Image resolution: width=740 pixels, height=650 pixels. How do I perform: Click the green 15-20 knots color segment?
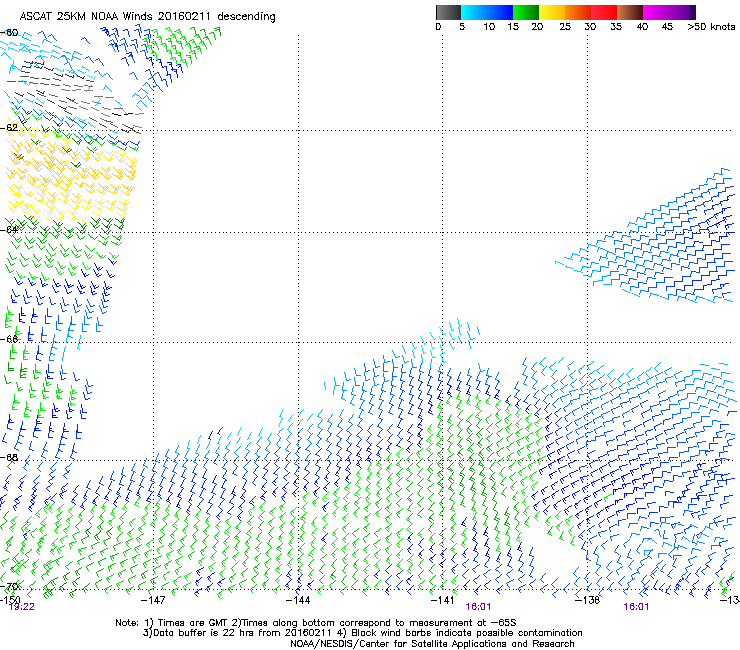pyautogui.click(x=526, y=12)
